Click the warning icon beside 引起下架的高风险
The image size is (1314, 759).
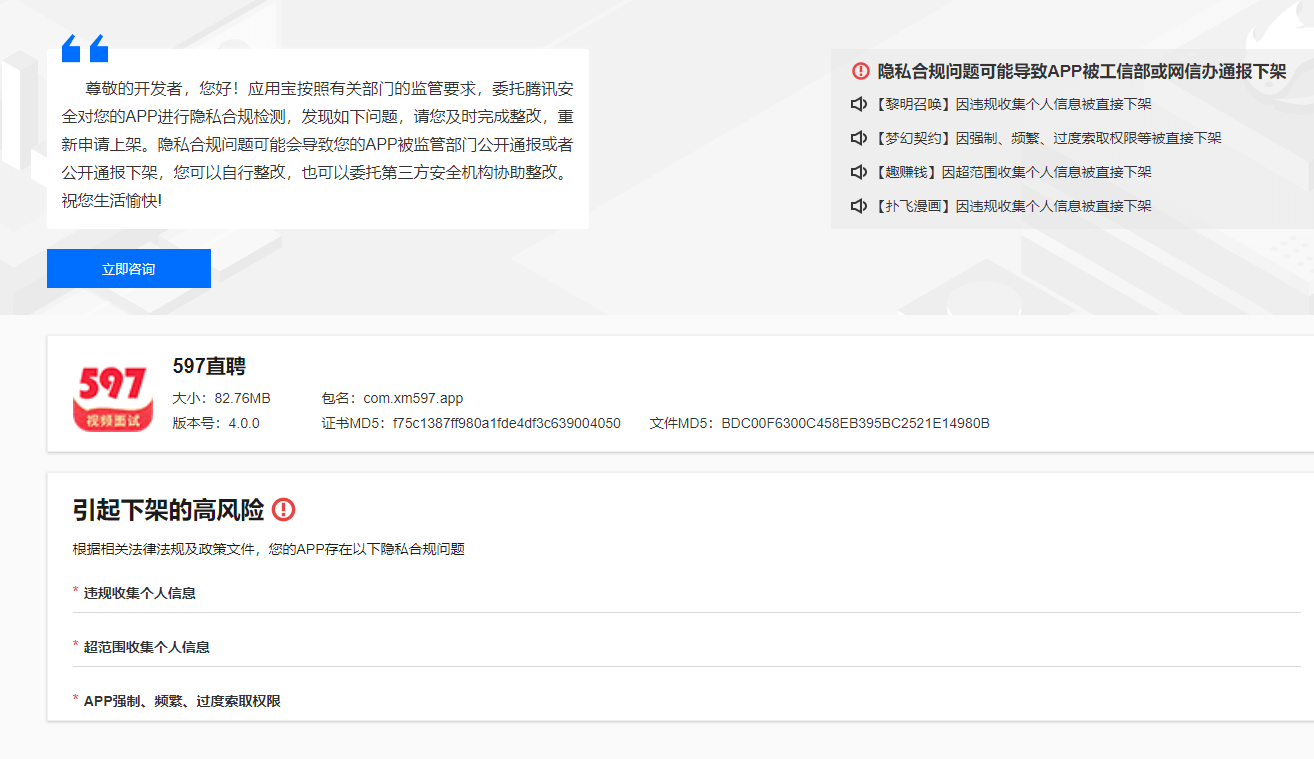point(284,510)
